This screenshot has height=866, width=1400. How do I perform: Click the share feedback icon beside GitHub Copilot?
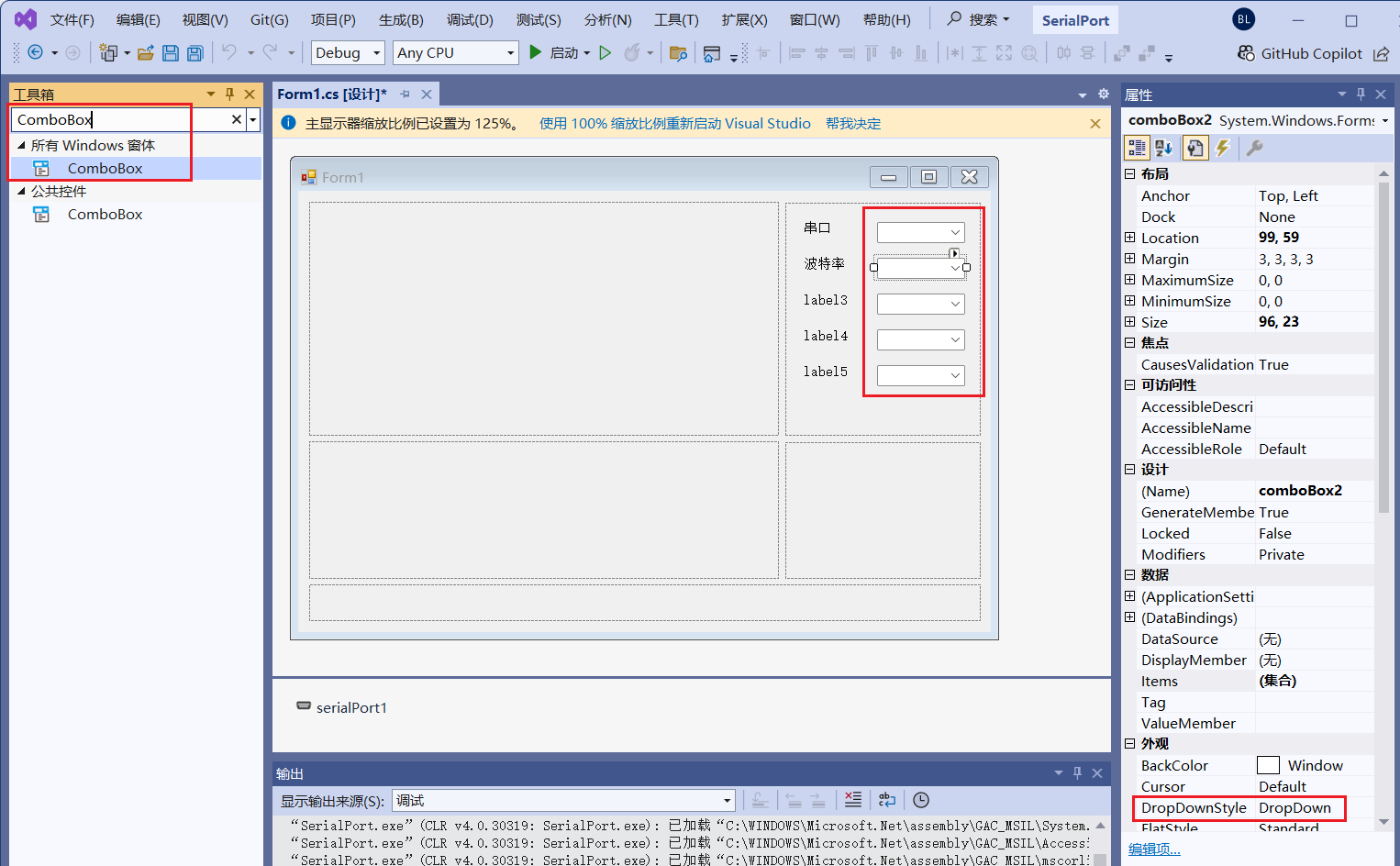[x=1382, y=53]
